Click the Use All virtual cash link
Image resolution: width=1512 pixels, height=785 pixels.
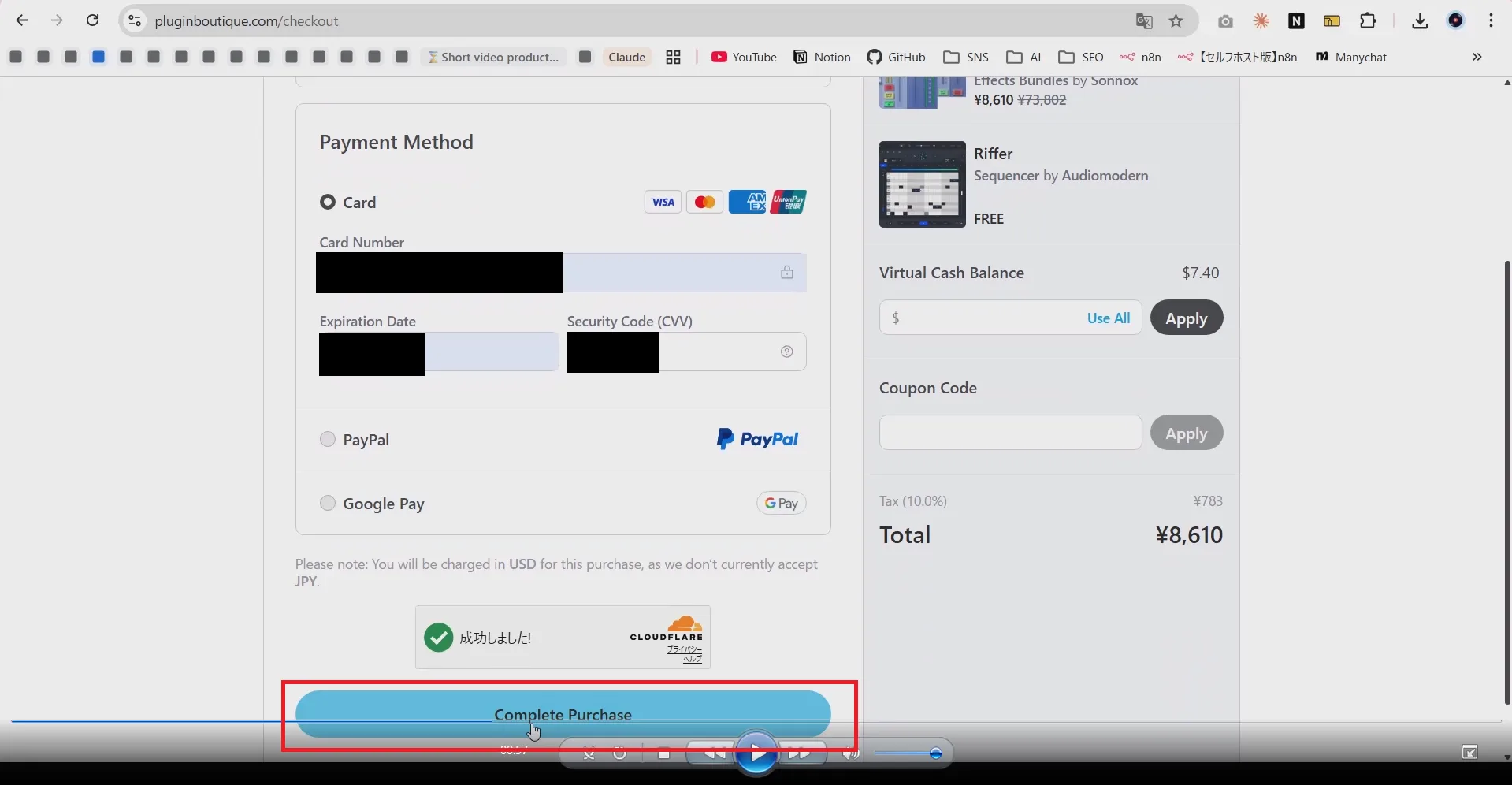pyautogui.click(x=1108, y=318)
